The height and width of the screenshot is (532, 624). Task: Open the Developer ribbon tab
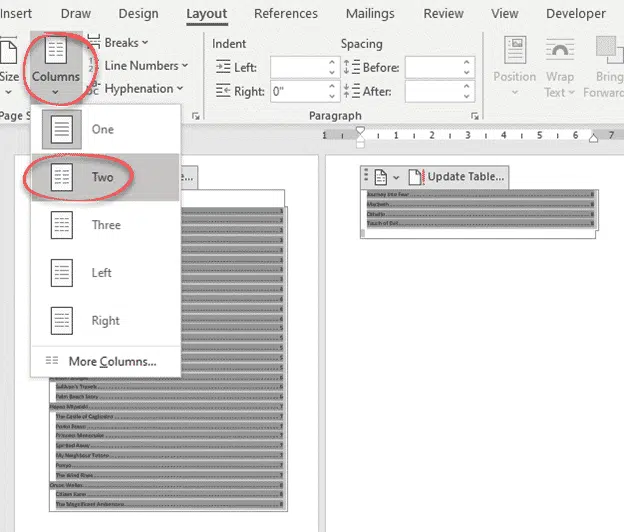tap(576, 14)
